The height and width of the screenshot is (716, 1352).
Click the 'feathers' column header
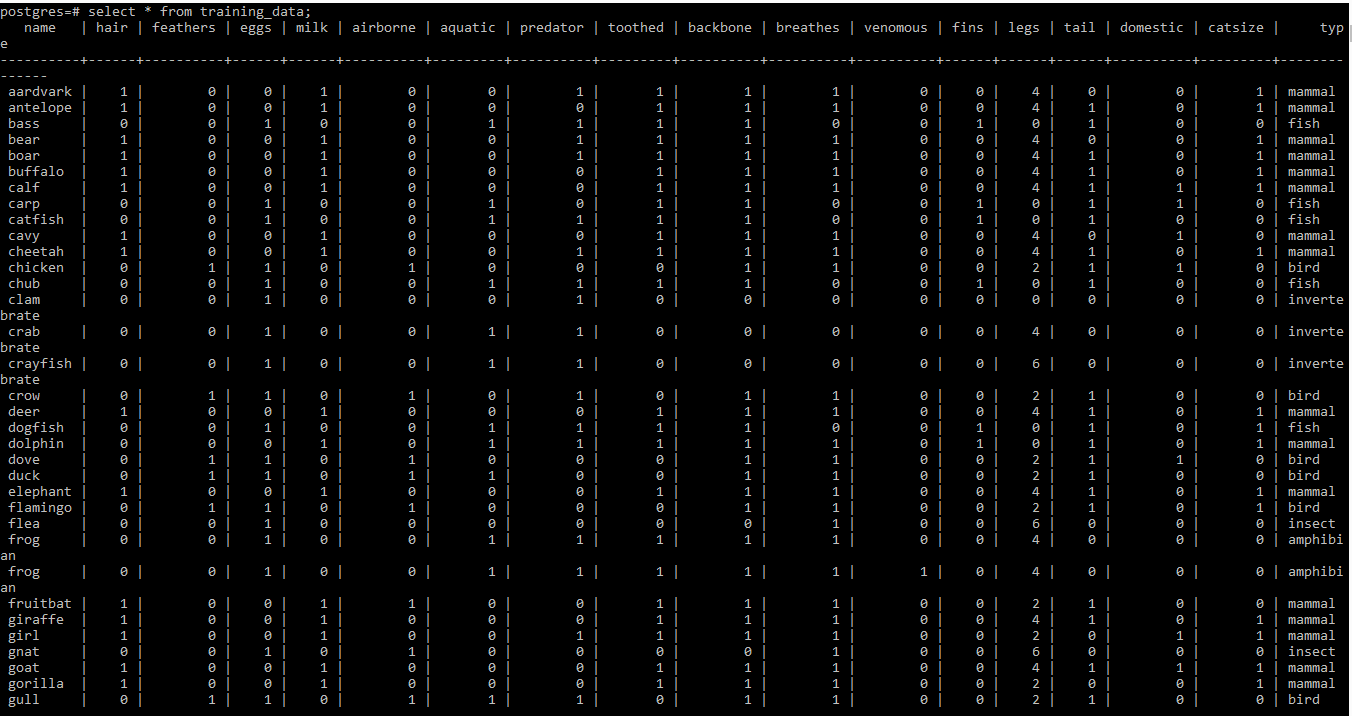pyautogui.click(x=184, y=27)
